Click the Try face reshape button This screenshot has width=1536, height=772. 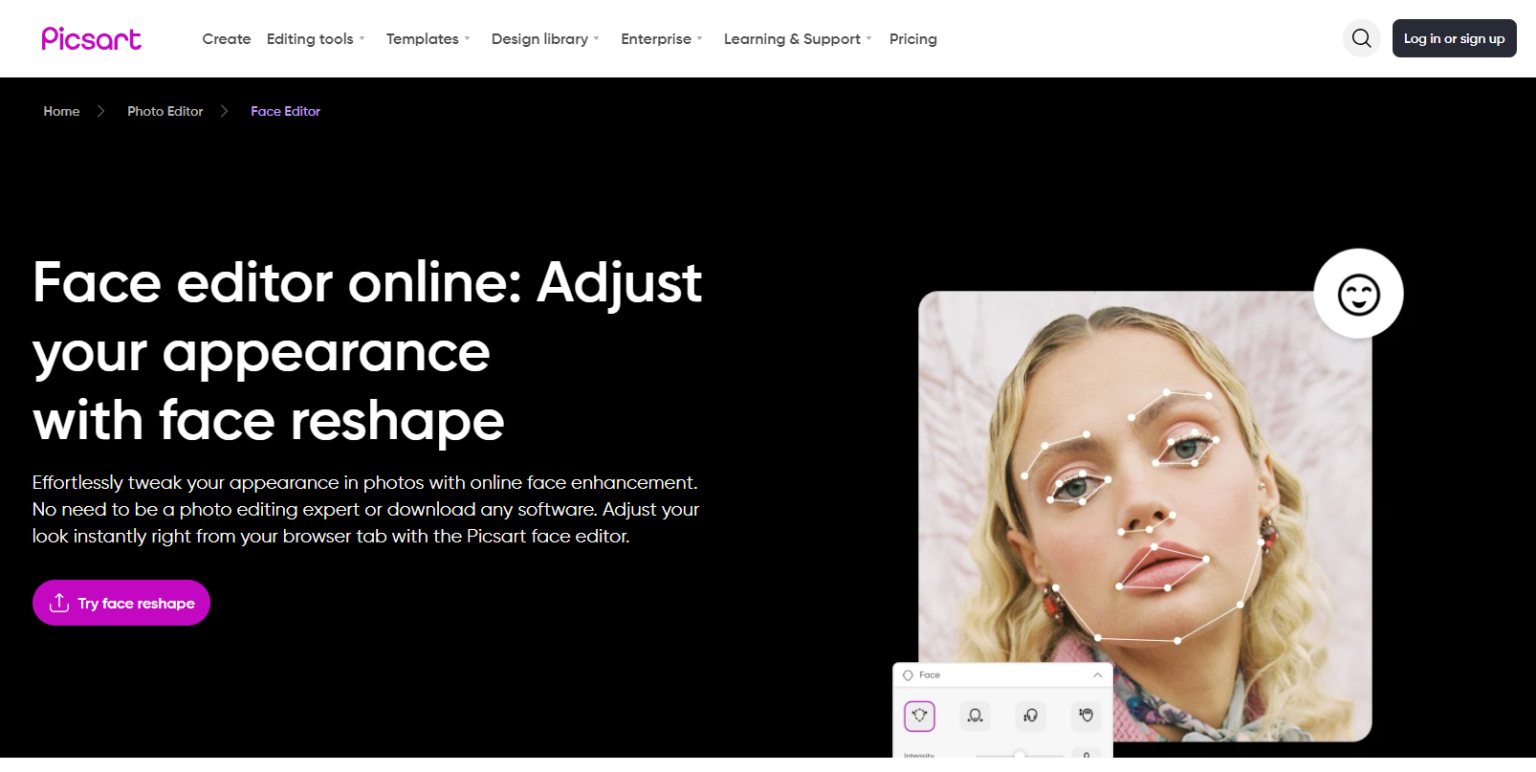click(x=121, y=603)
